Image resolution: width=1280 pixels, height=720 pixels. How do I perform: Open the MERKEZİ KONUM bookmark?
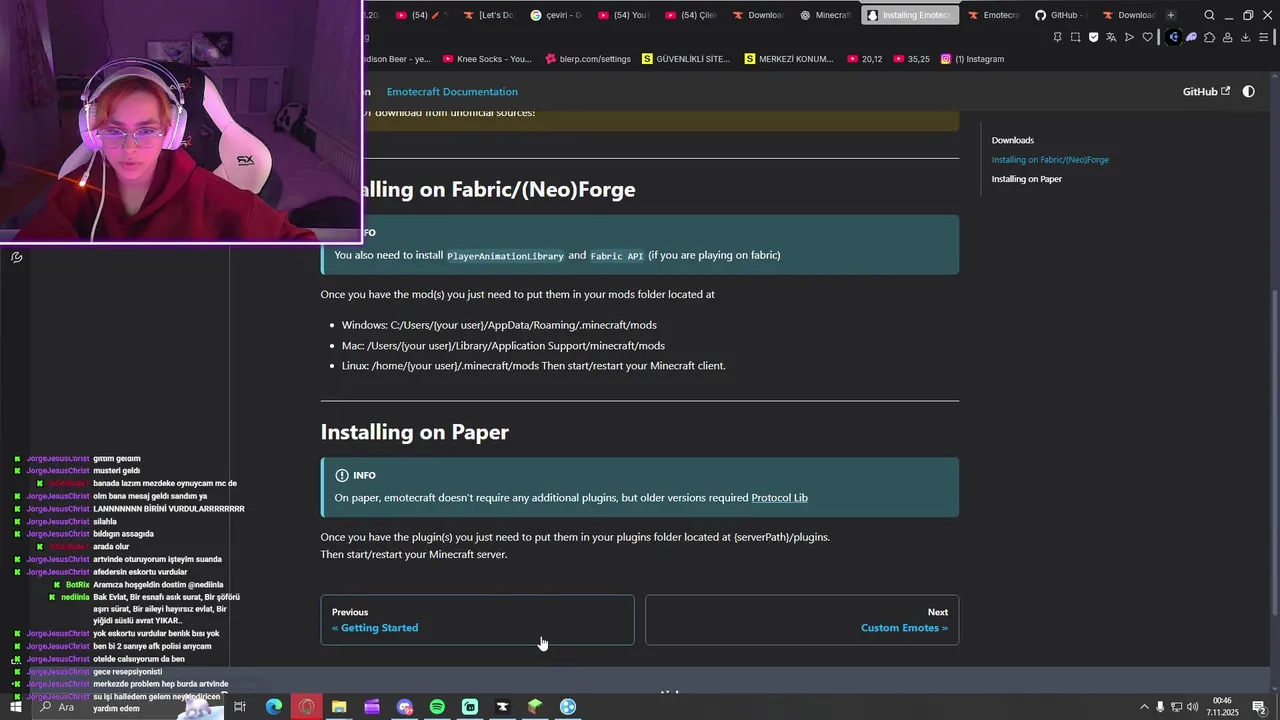pos(789,59)
